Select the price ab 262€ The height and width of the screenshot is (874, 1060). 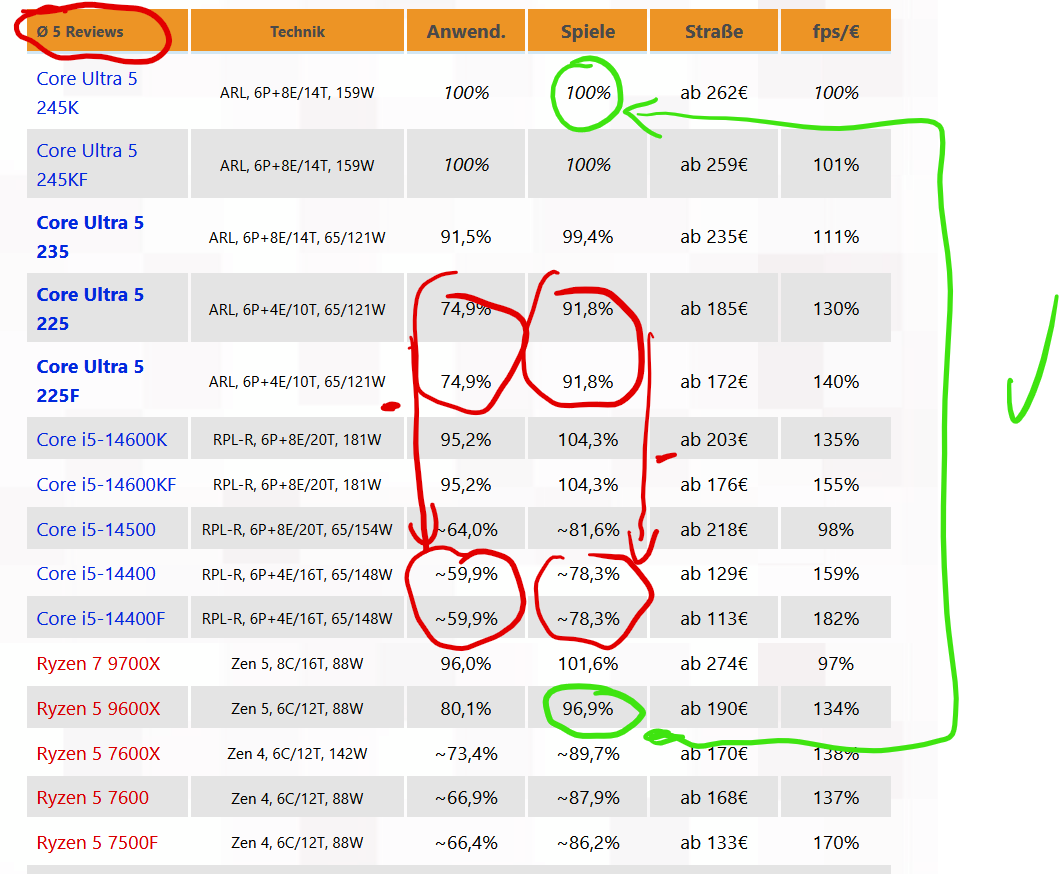(714, 93)
